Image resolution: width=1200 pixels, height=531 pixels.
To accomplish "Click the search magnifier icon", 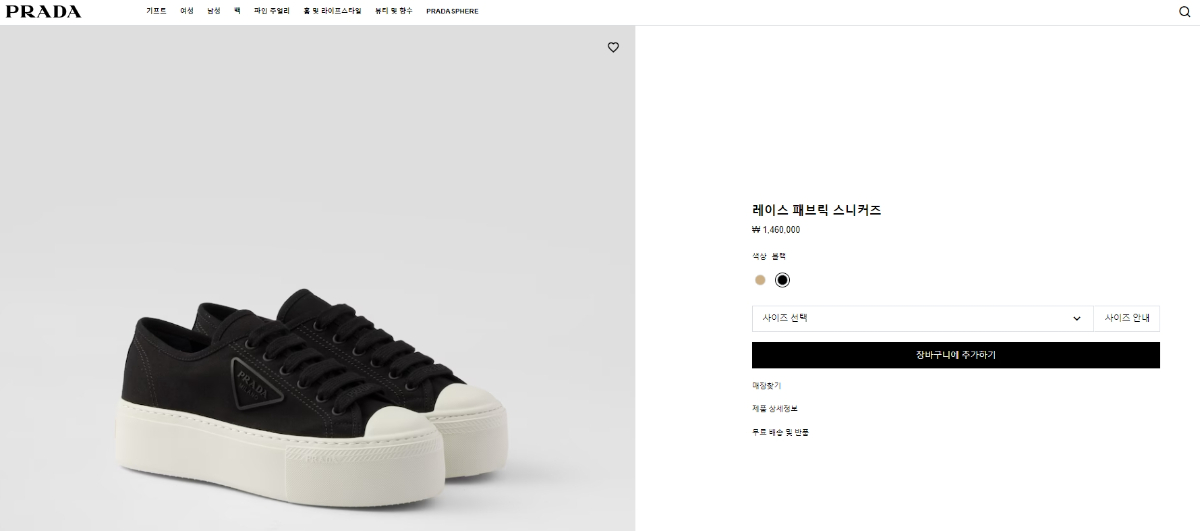I will tap(1185, 12).
